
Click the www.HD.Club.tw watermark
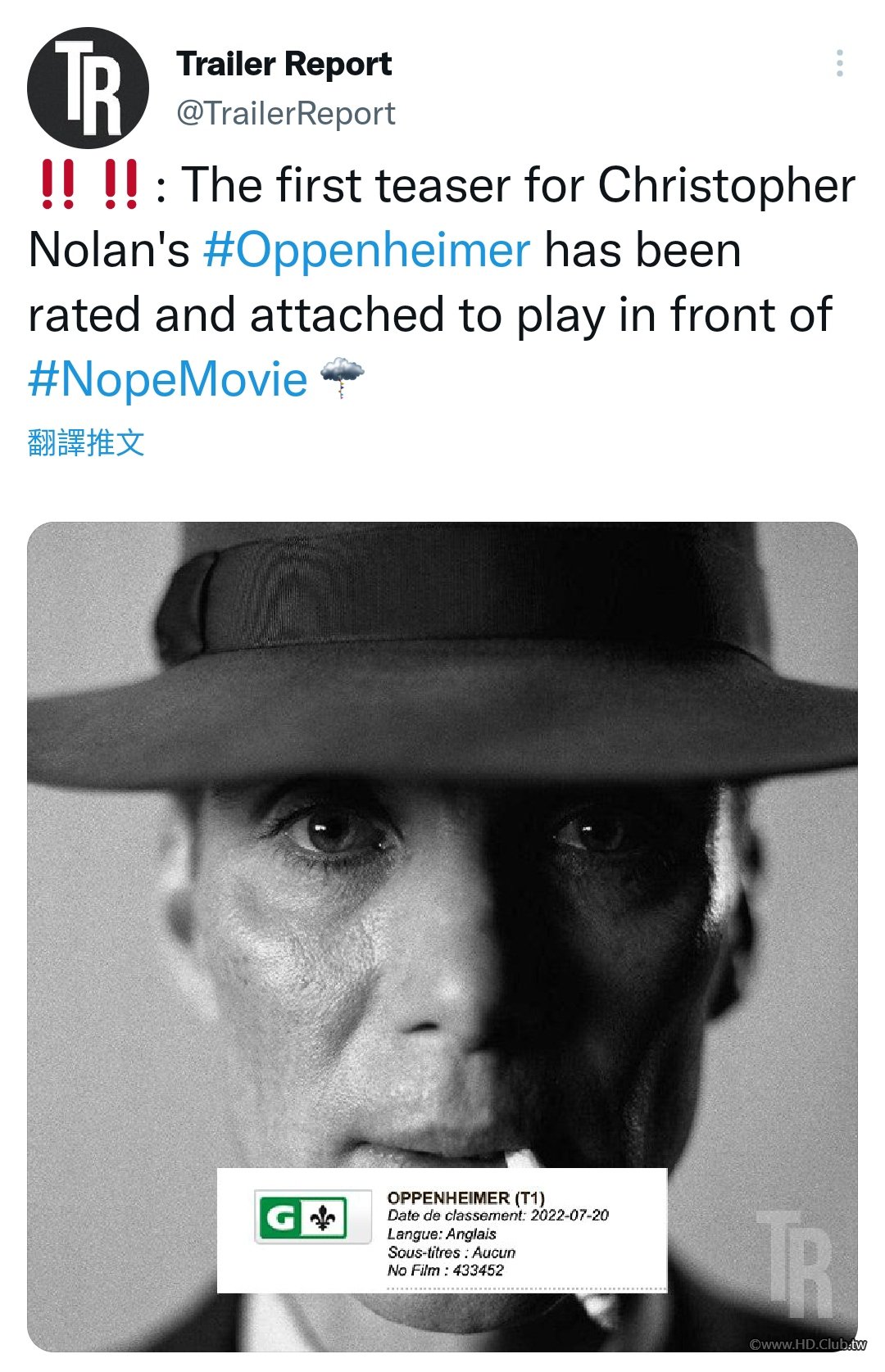[x=807, y=1344]
